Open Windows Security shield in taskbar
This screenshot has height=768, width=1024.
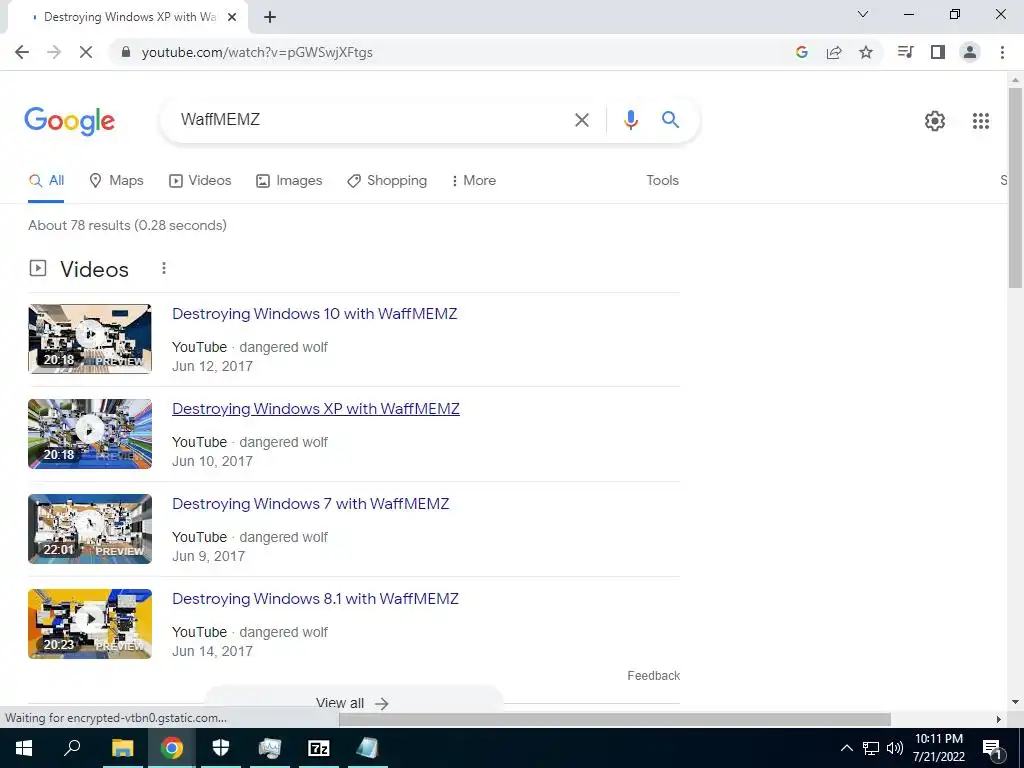tap(221, 748)
